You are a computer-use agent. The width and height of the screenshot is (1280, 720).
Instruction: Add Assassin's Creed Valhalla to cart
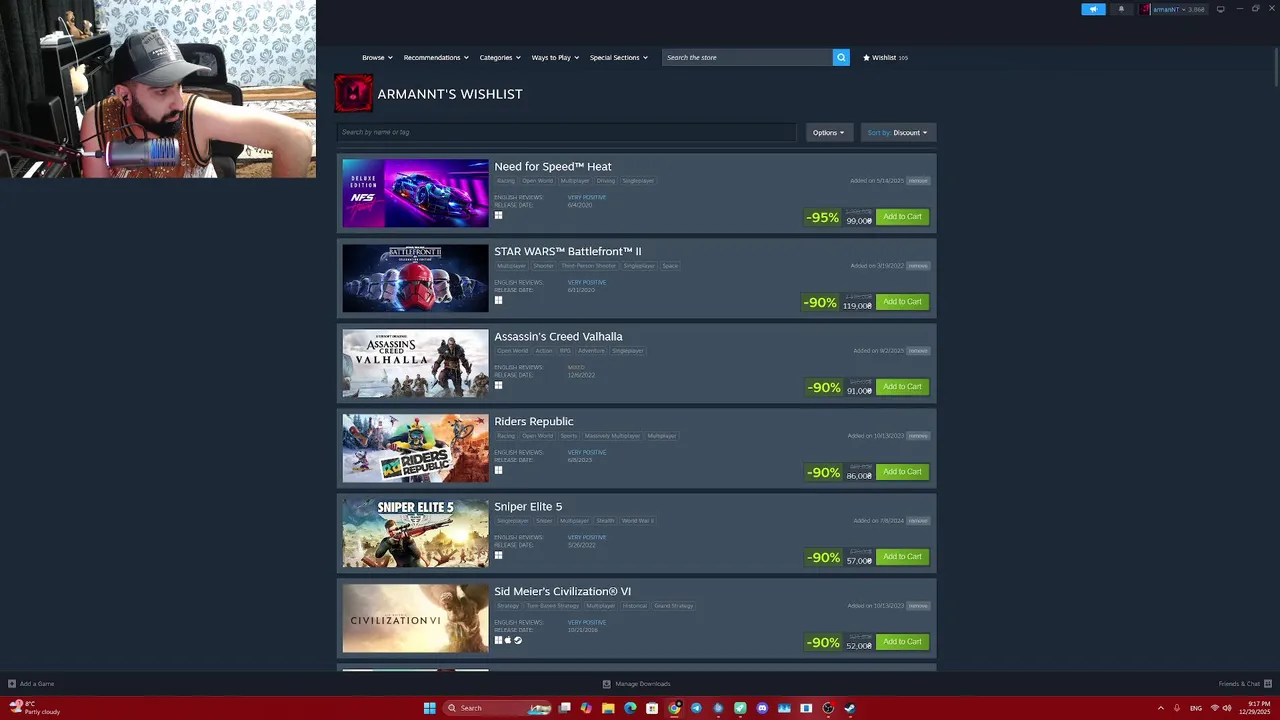tap(902, 386)
